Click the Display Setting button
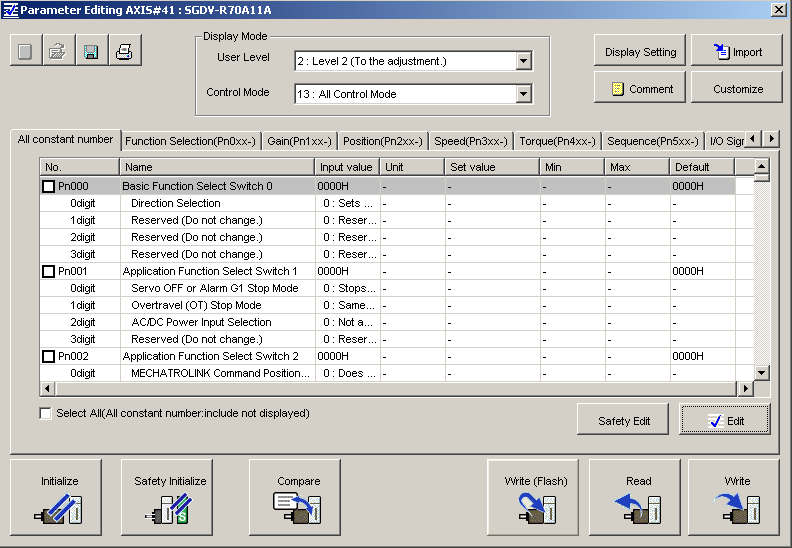The image size is (792, 548). click(640, 51)
